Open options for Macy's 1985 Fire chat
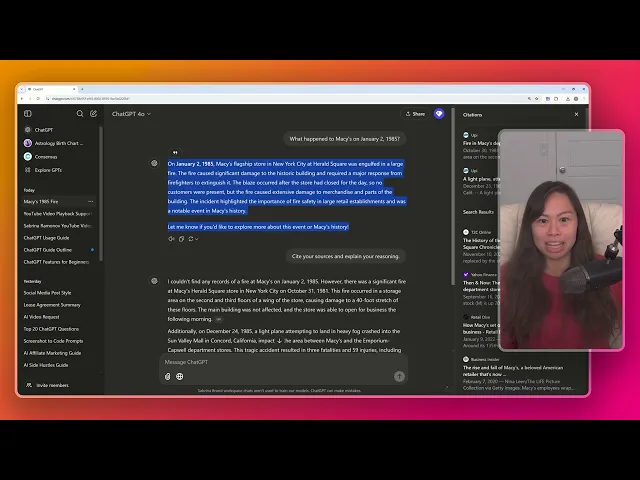 [91, 202]
